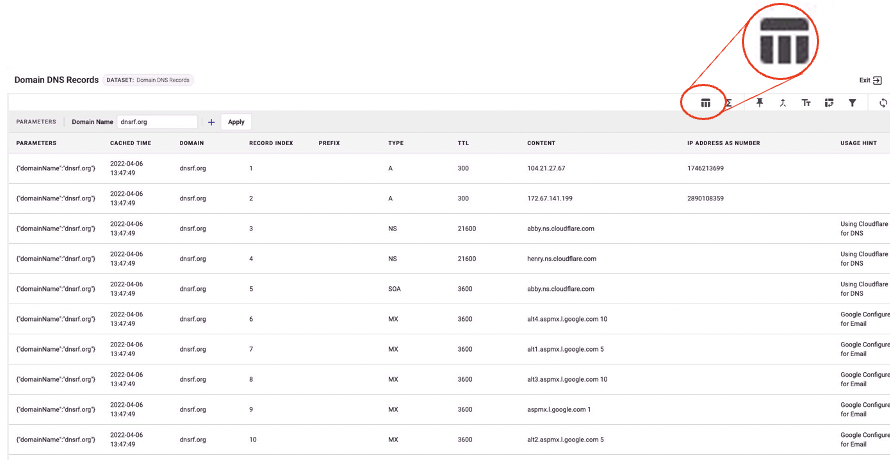The height and width of the screenshot is (475, 890).
Task: Open the column chooser table icon
Action: (x=705, y=102)
